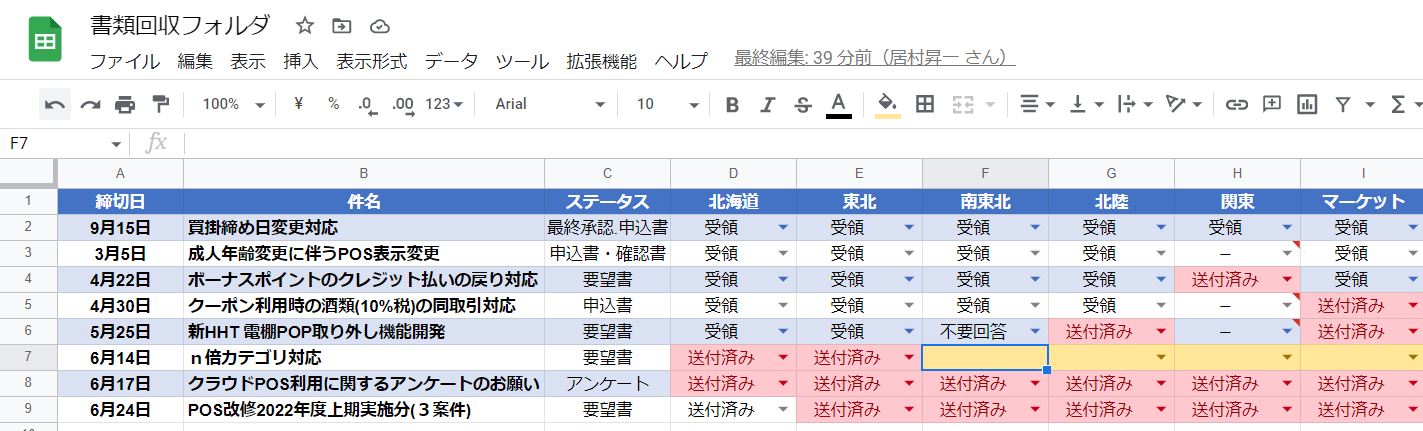Open the ヘルプ menu
Screen dimensions: 1423x431
tap(681, 61)
